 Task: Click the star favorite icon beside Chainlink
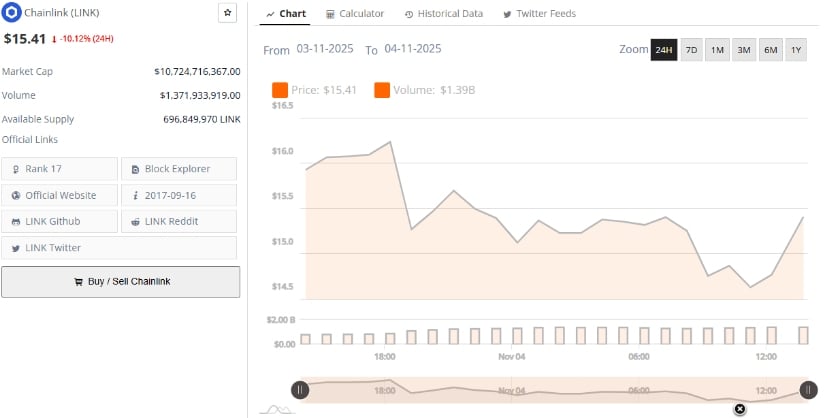pos(227,13)
